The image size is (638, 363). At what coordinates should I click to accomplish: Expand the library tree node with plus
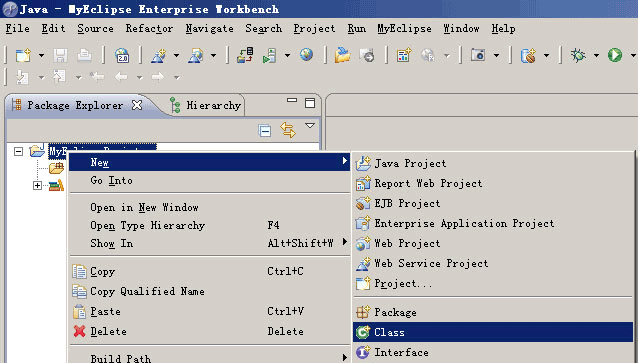37,186
